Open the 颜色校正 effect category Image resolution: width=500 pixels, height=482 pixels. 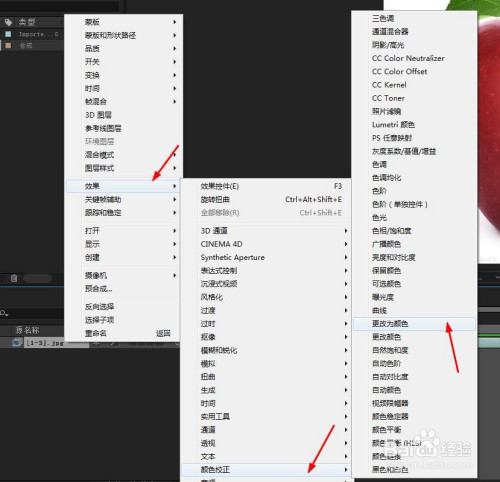click(x=266, y=470)
